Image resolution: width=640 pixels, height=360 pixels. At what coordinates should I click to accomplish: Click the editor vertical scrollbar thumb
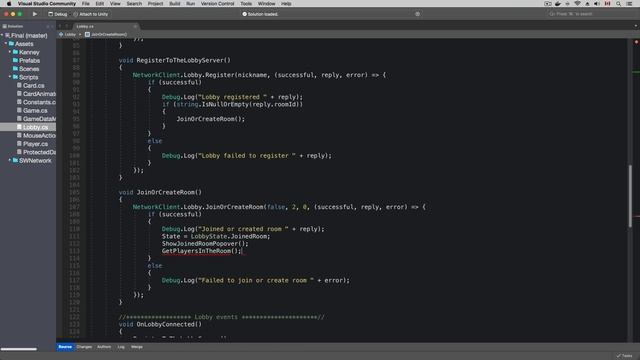tap(630, 196)
